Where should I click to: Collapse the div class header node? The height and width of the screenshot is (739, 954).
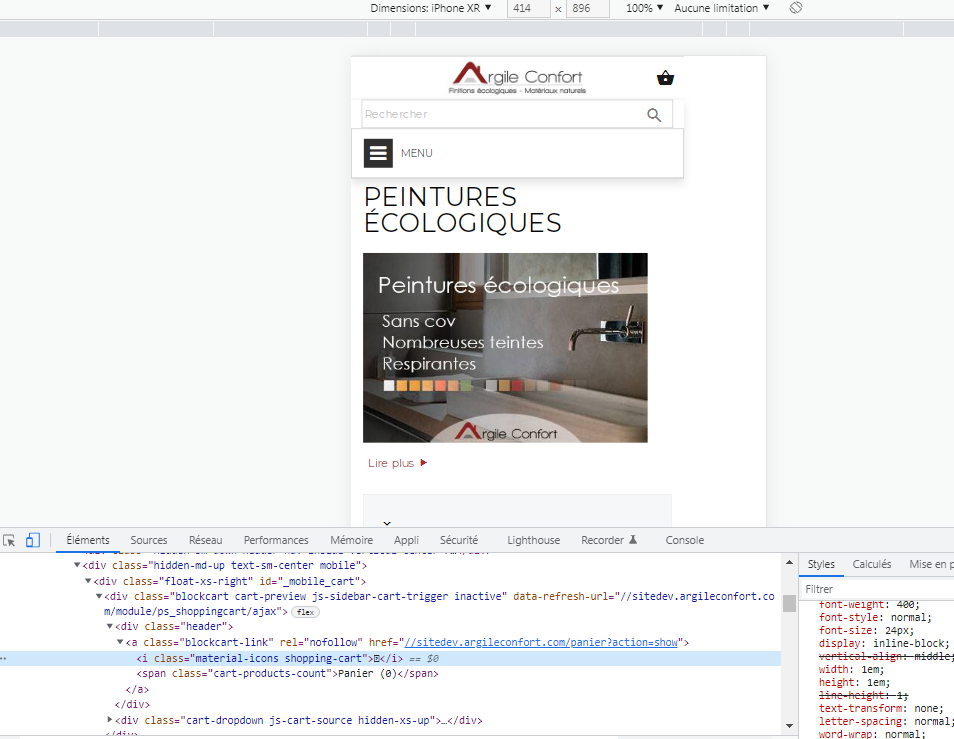[110, 626]
